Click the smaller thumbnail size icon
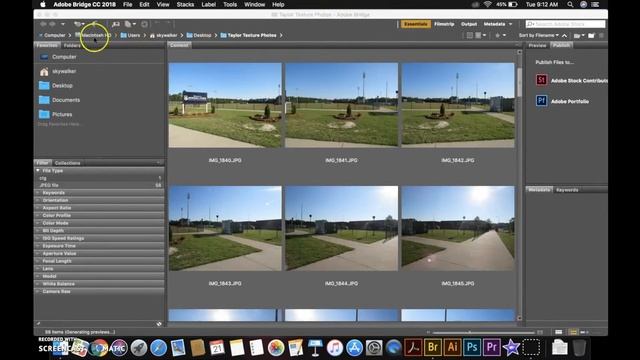Screen dimensions: 640x360 click(x=428, y=332)
